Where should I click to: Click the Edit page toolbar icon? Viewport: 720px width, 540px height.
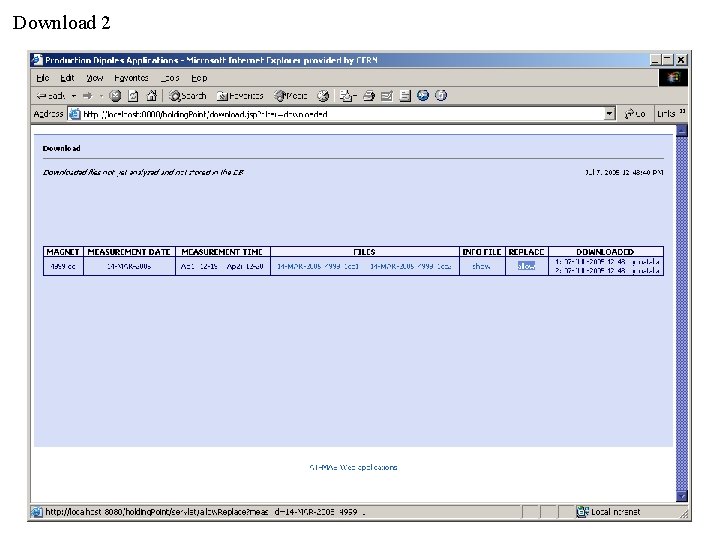pyautogui.click(x=387, y=96)
